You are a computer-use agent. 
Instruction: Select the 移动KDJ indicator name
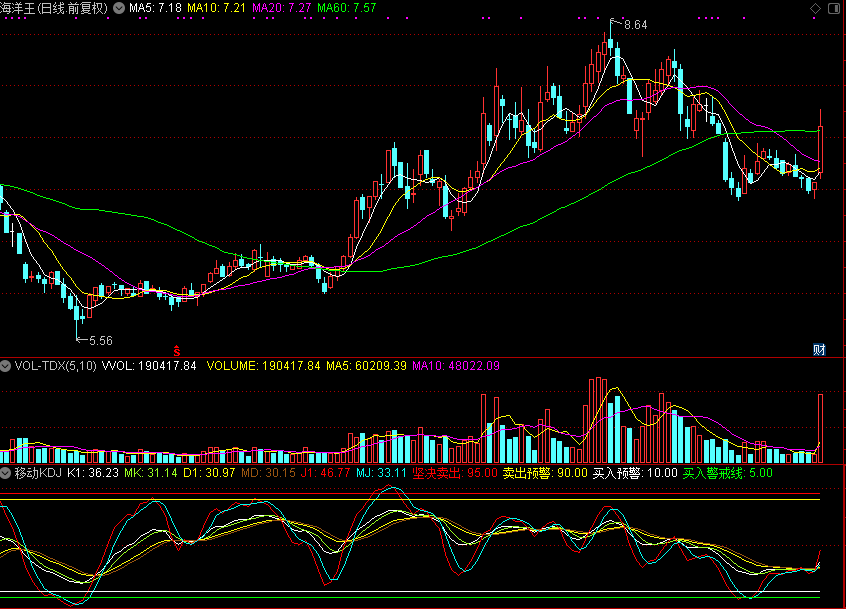[37, 472]
